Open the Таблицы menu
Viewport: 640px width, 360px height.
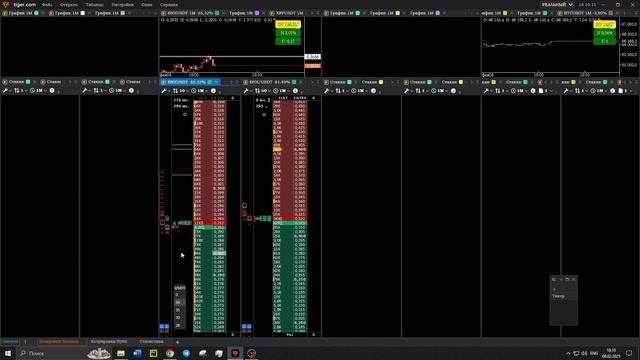tap(95, 4)
